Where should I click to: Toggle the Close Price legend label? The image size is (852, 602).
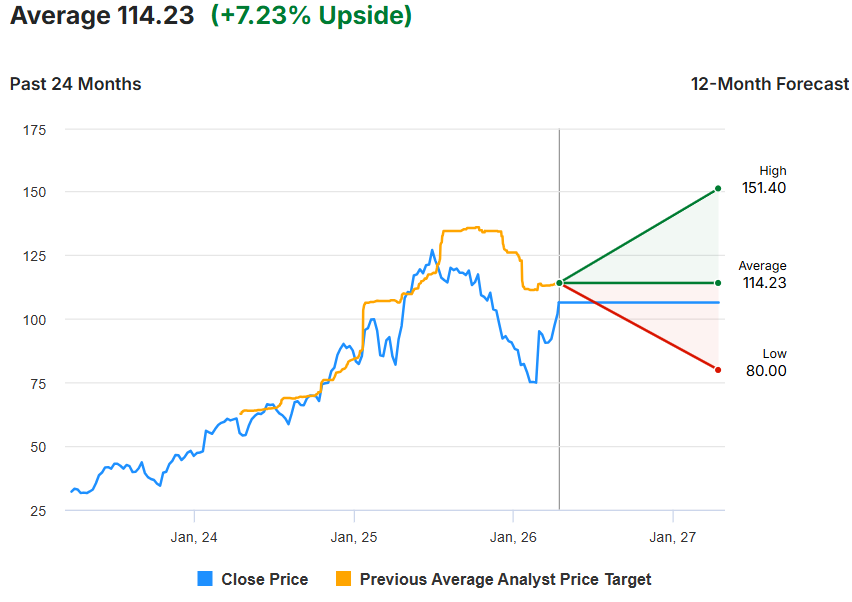click(264, 579)
